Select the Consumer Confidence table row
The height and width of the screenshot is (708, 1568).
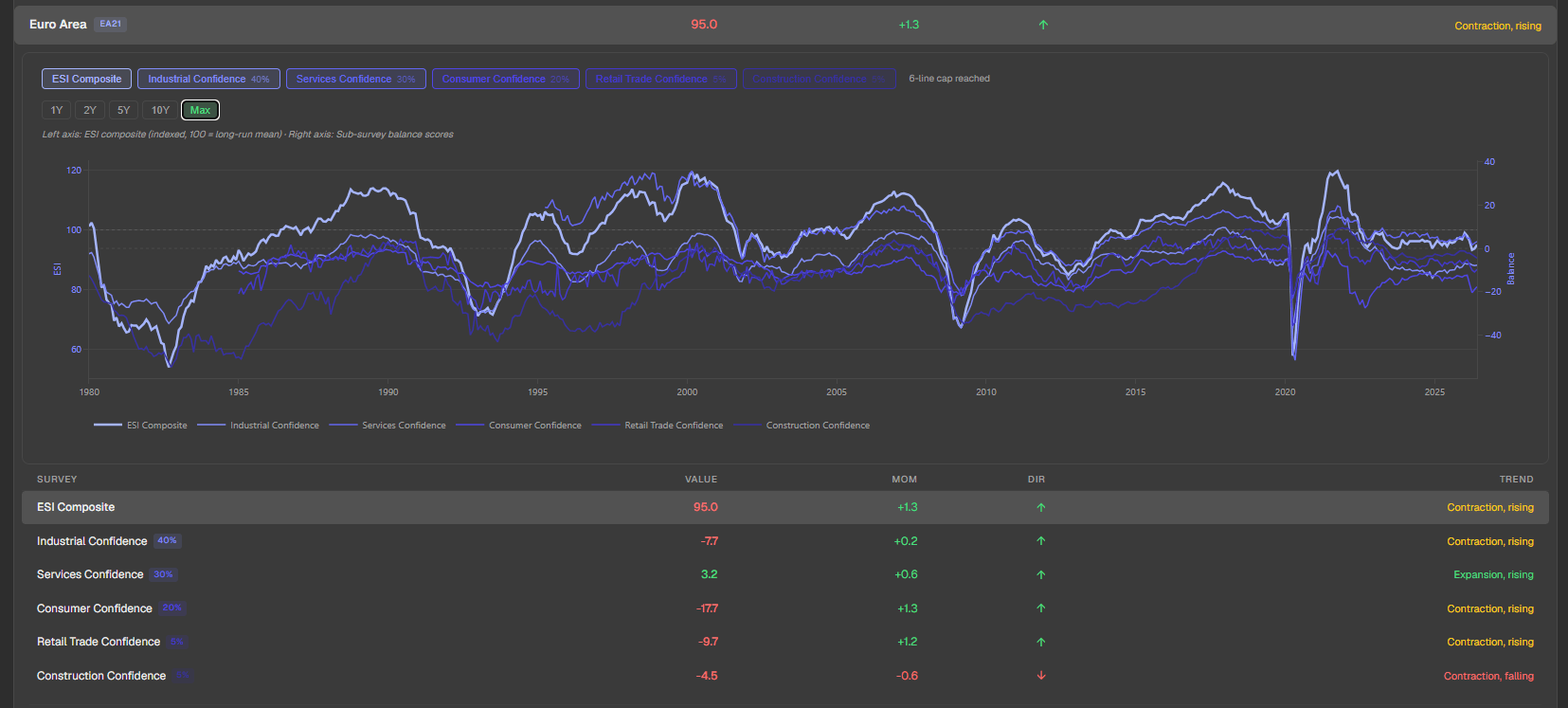784,608
